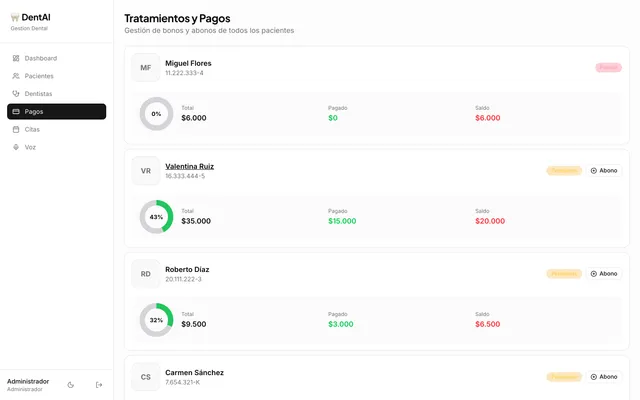Click the Dentistas stethoscope icon
The height and width of the screenshot is (400, 640).
click(x=16, y=93)
